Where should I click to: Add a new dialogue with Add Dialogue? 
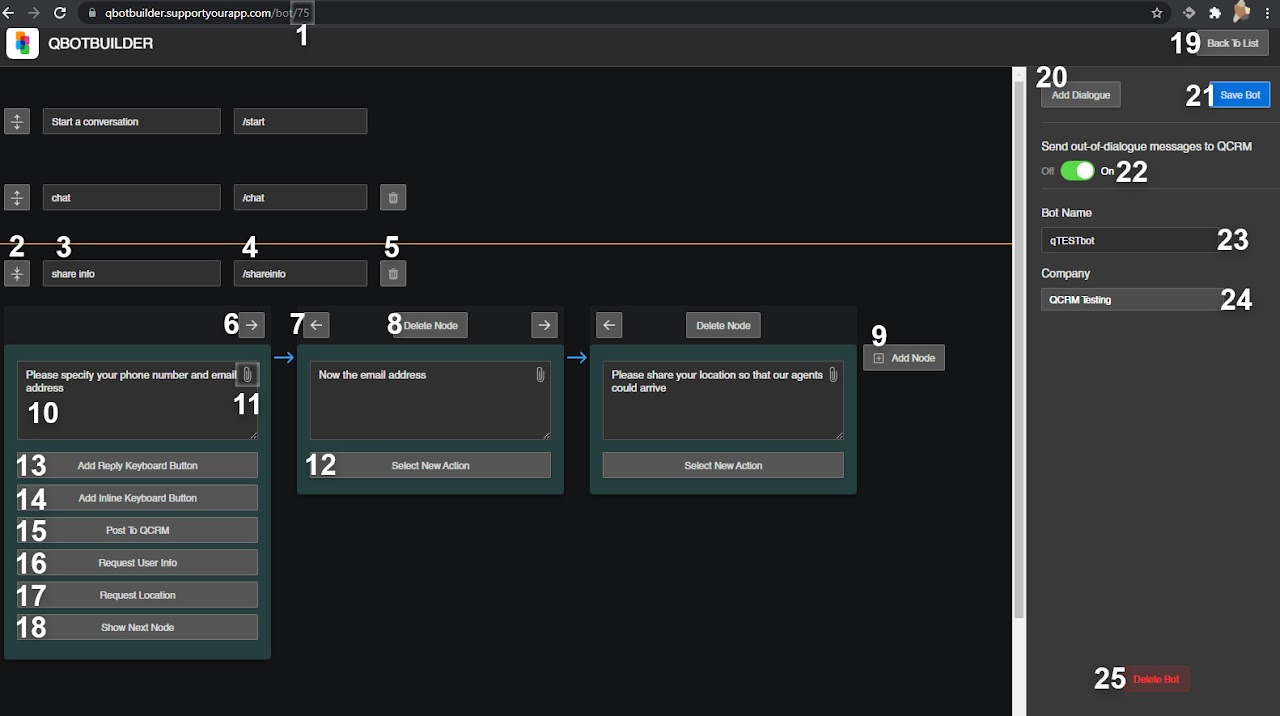tap(1081, 95)
